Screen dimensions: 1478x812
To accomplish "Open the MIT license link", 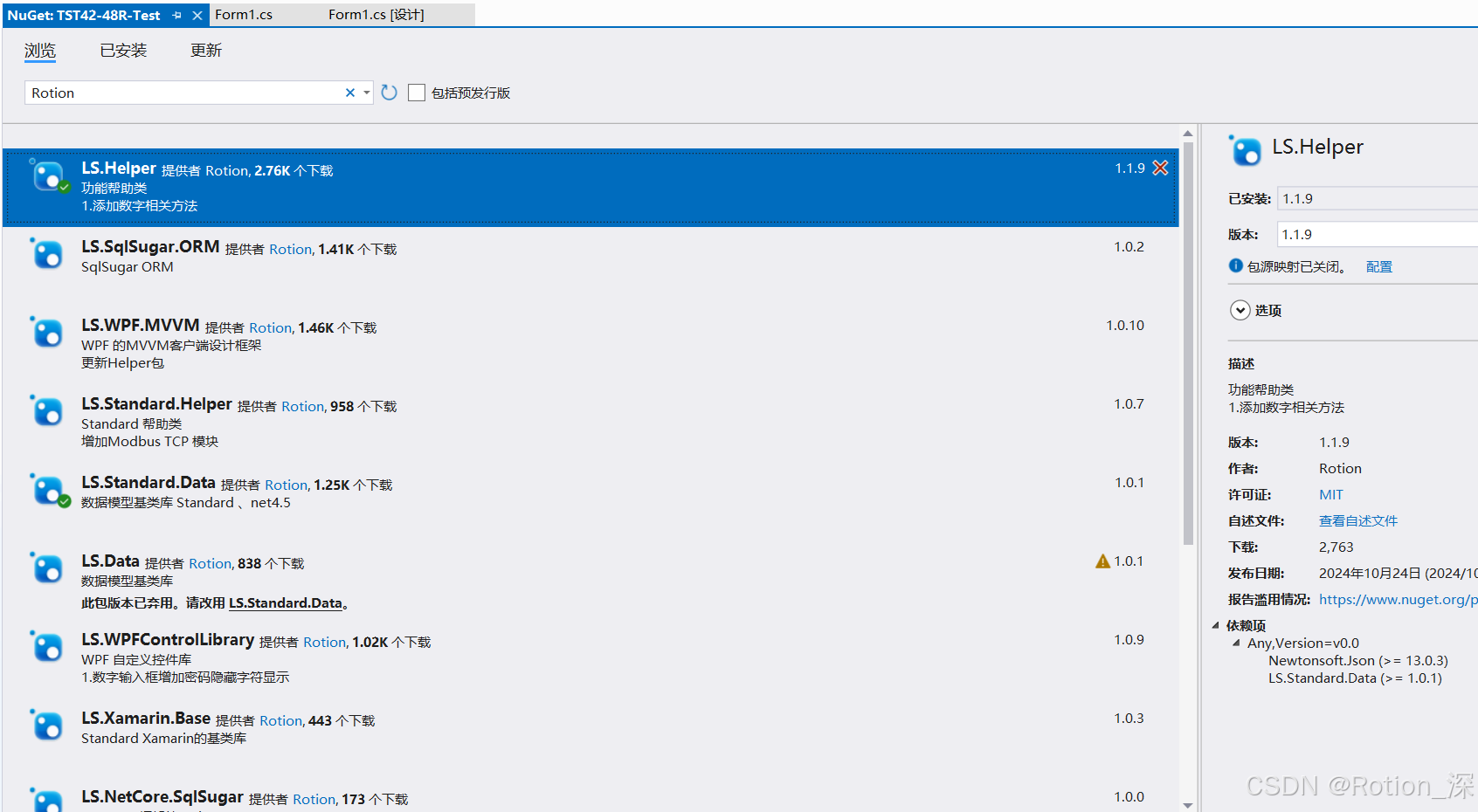I will (1331, 494).
